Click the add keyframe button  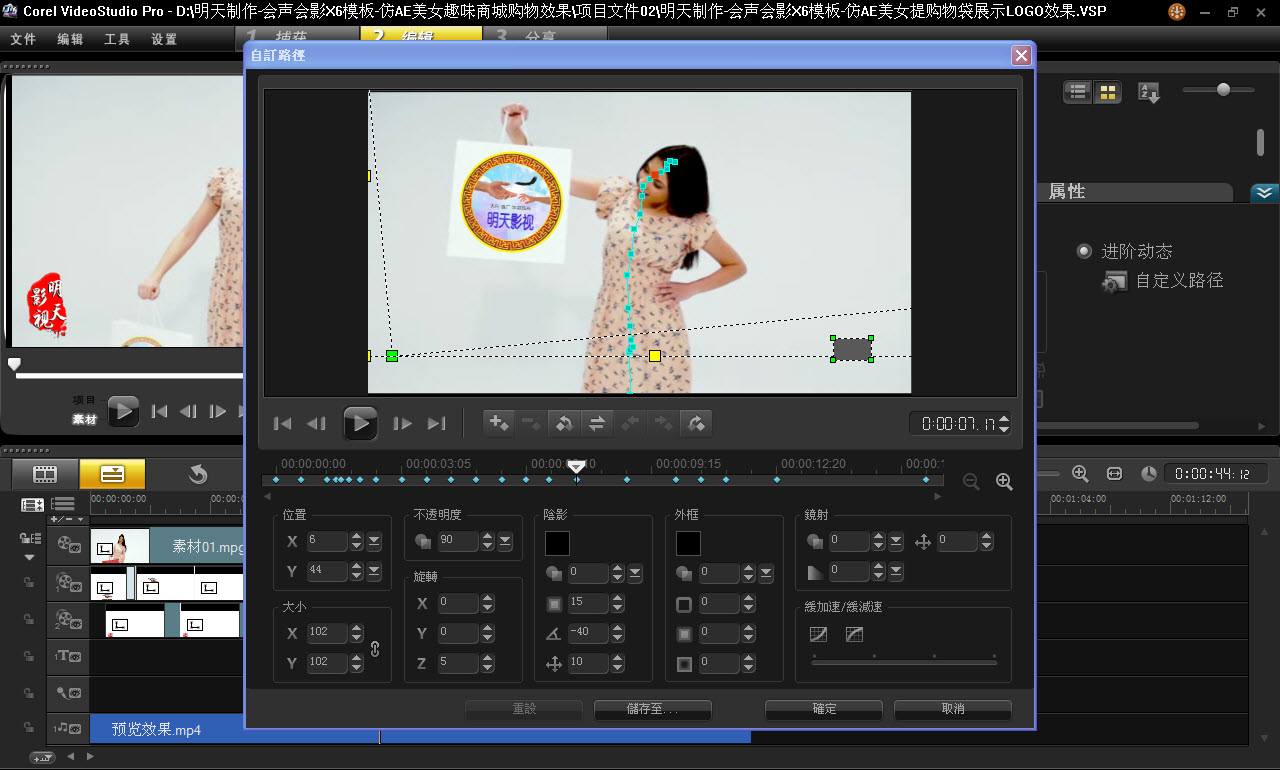(498, 423)
